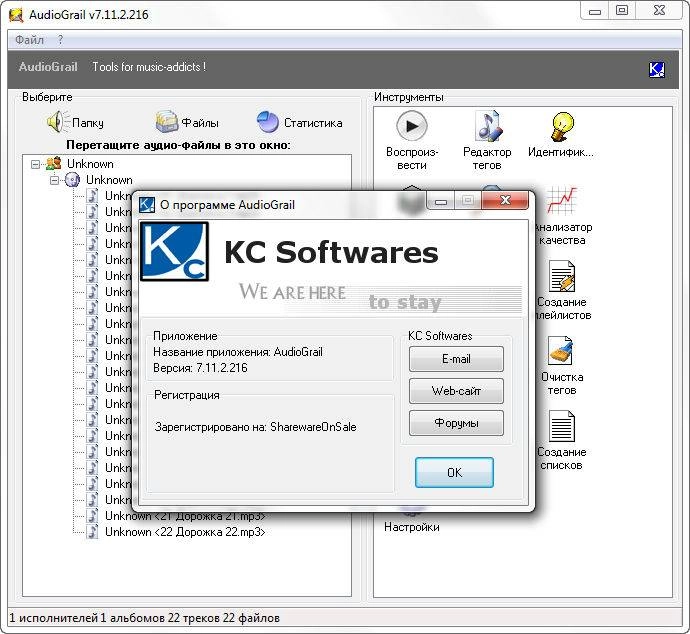Click the album disc icon next to Unknown
Viewport: 690px width, 634px height.
[73, 180]
